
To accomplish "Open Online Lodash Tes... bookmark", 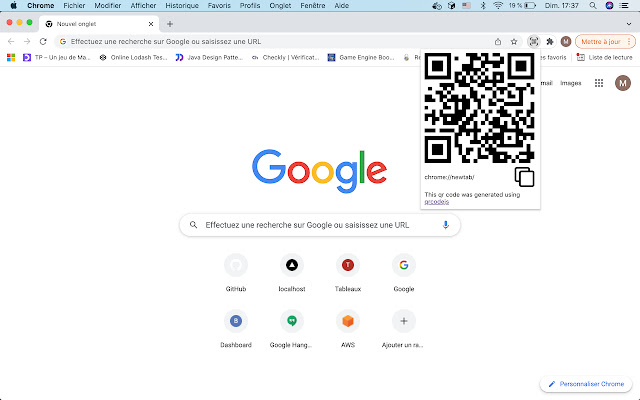I will (x=133, y=58).
